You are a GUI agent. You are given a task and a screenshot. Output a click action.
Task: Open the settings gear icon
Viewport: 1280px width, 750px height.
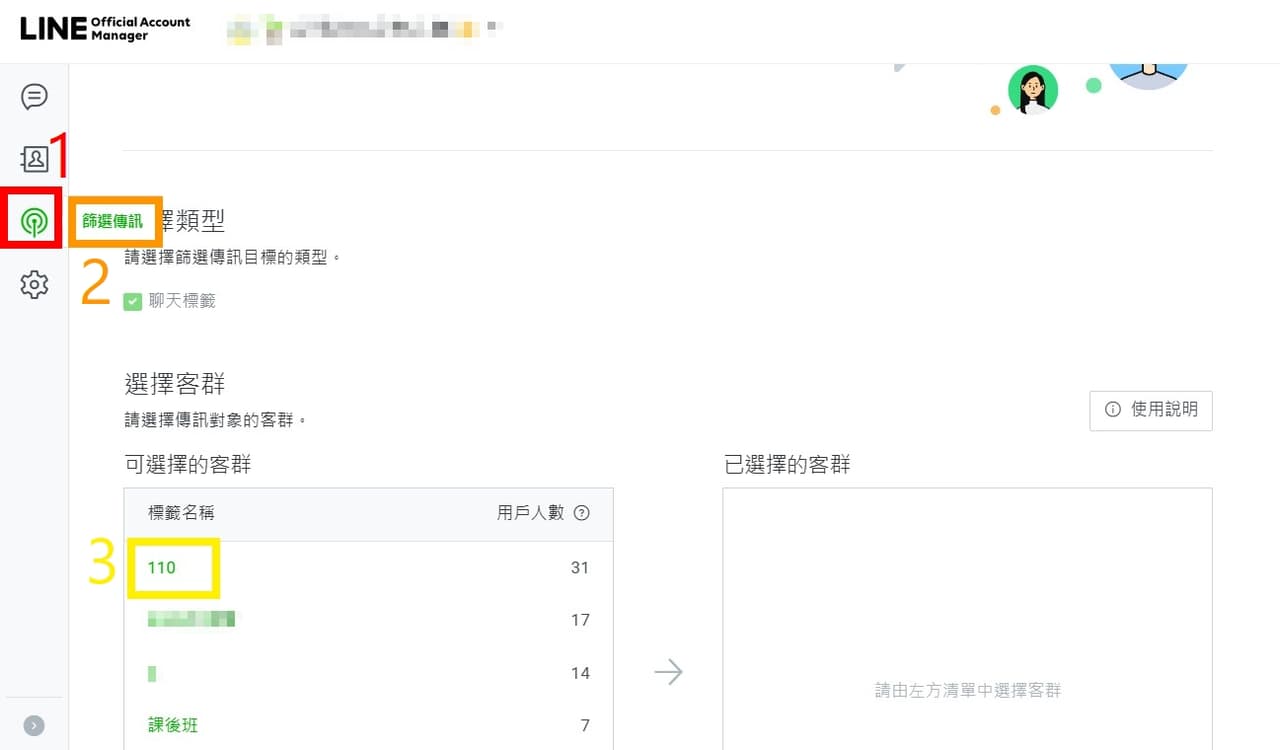(x=34, y=285)
